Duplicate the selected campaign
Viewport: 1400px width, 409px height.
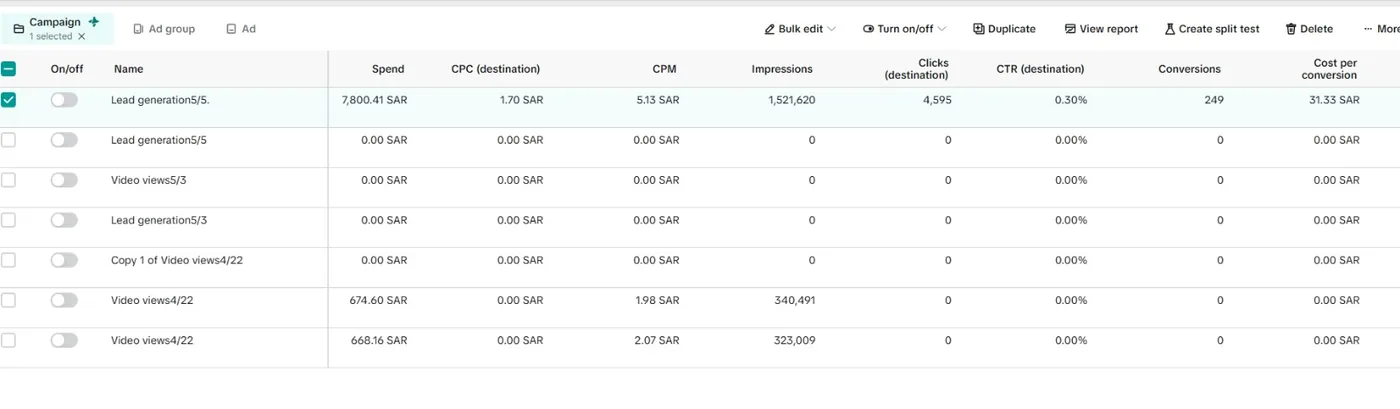pyautogui.click(x=1004, y=29)
